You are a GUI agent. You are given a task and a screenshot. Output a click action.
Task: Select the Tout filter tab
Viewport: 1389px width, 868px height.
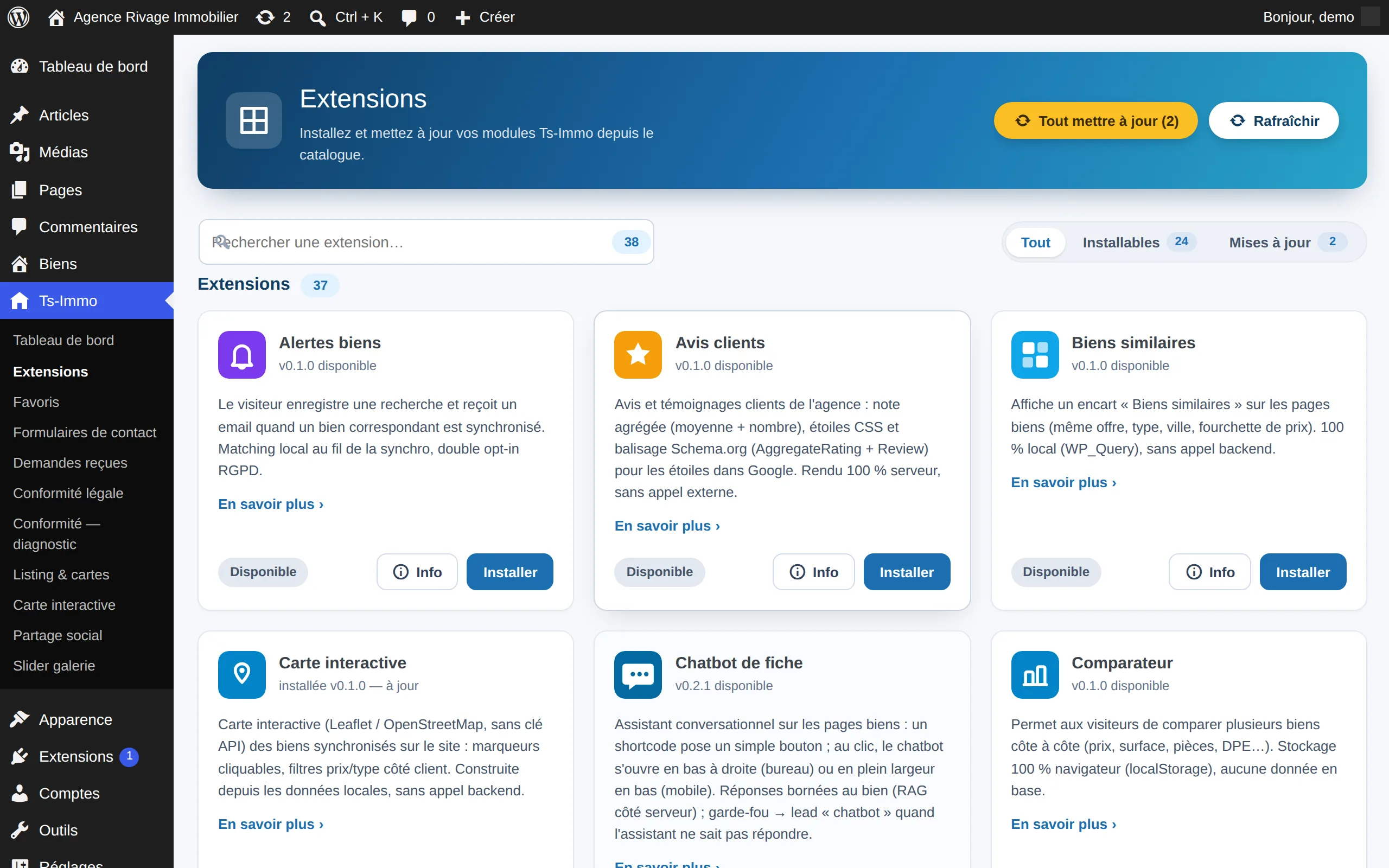tap(1035, 242)
